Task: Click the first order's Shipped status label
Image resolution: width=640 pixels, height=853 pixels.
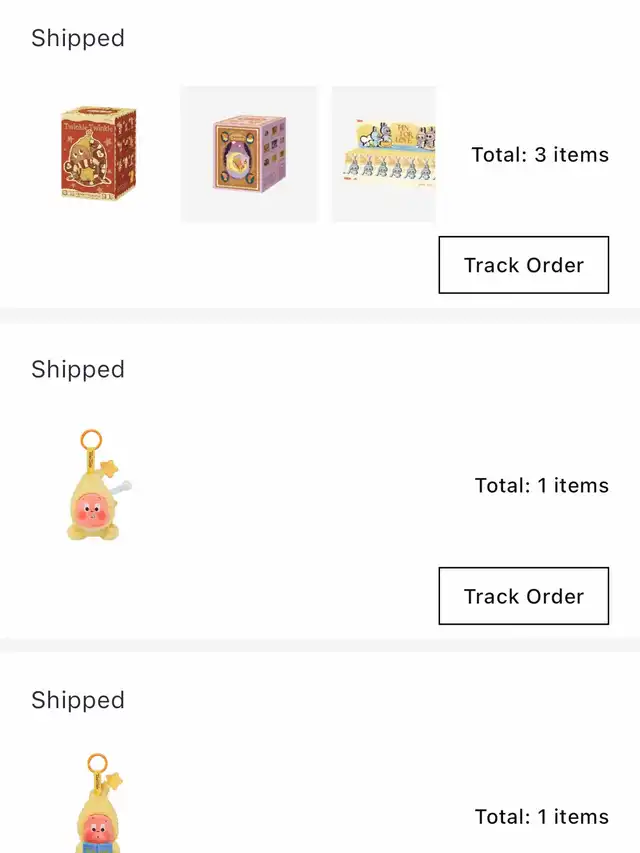Action: coord(78,38)
